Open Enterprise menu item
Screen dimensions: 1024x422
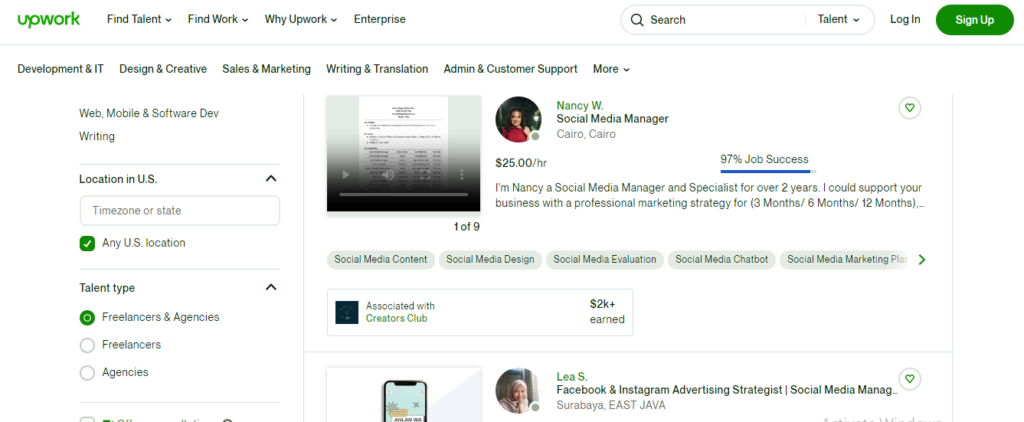click(x=379, y=20)
